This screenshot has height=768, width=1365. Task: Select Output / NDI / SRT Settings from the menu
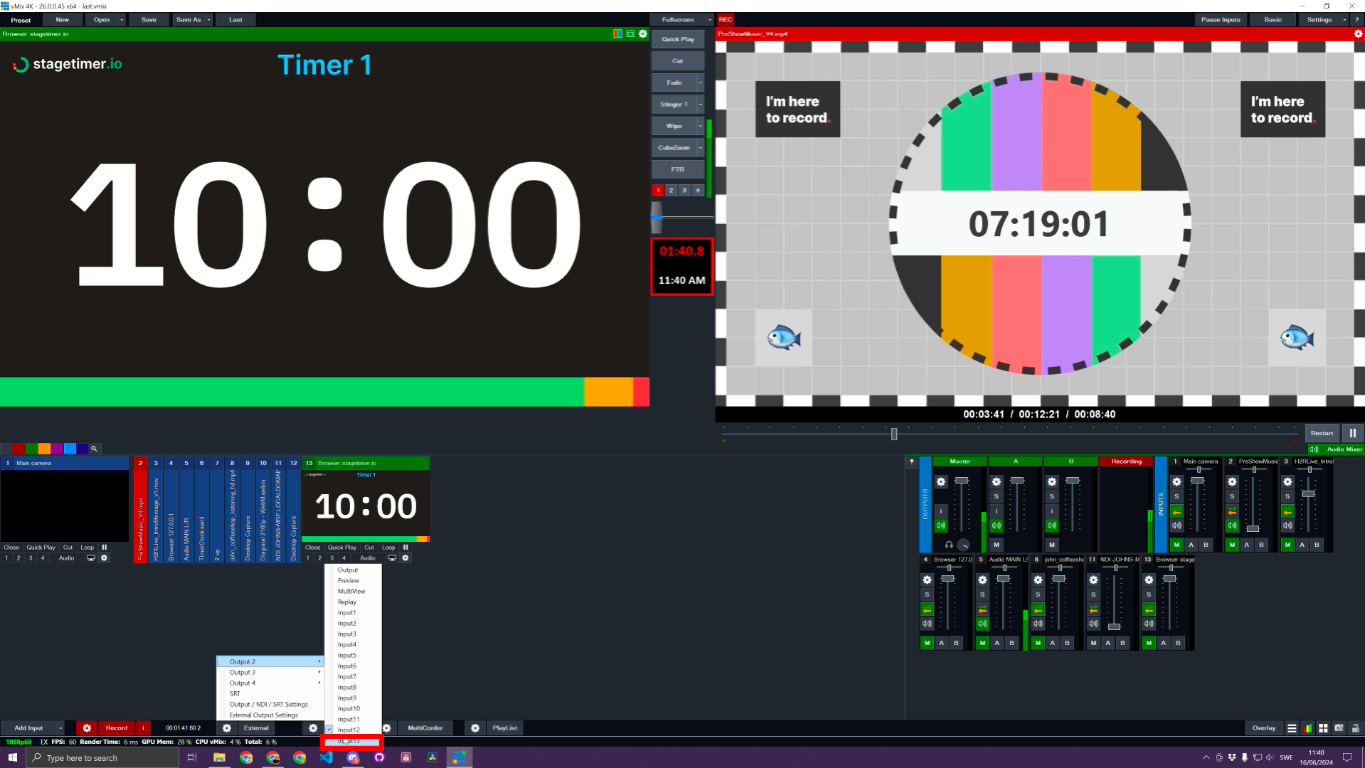point(270,705)
